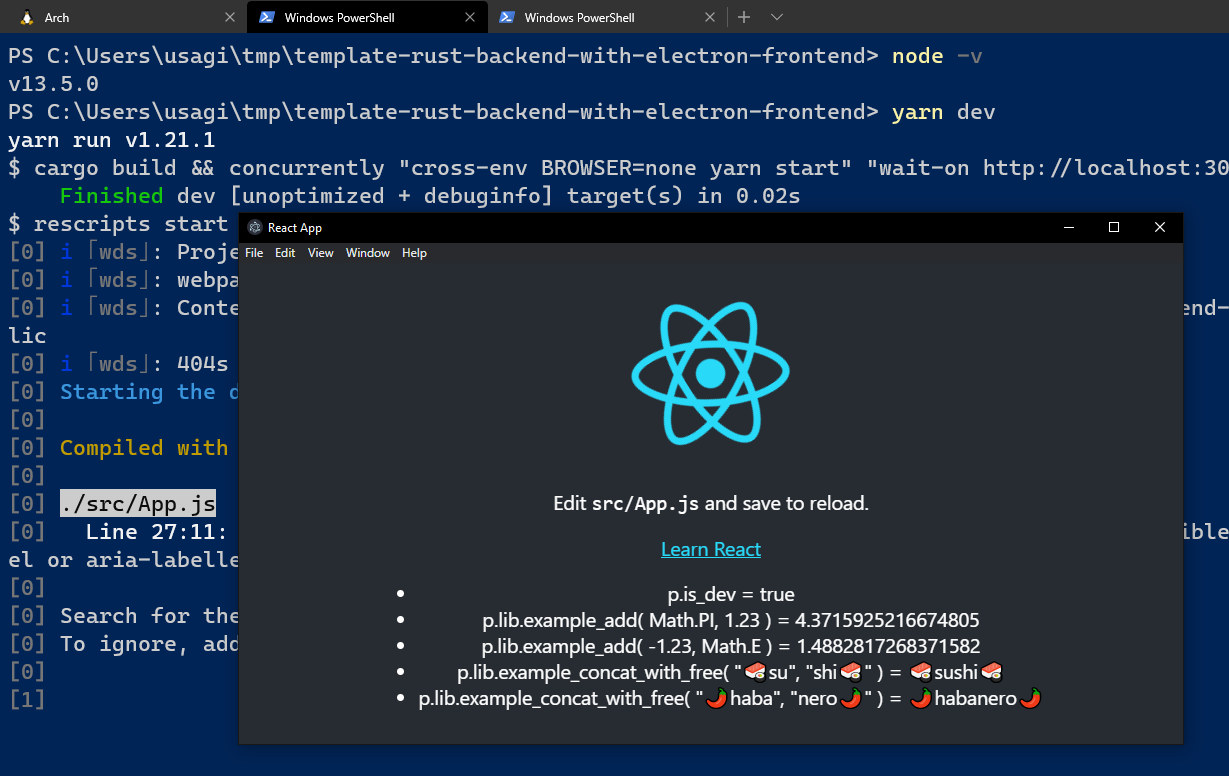This screenshot has height=776, width=1229.
Task: Open the File menu in React App
Action: [254, 253]
